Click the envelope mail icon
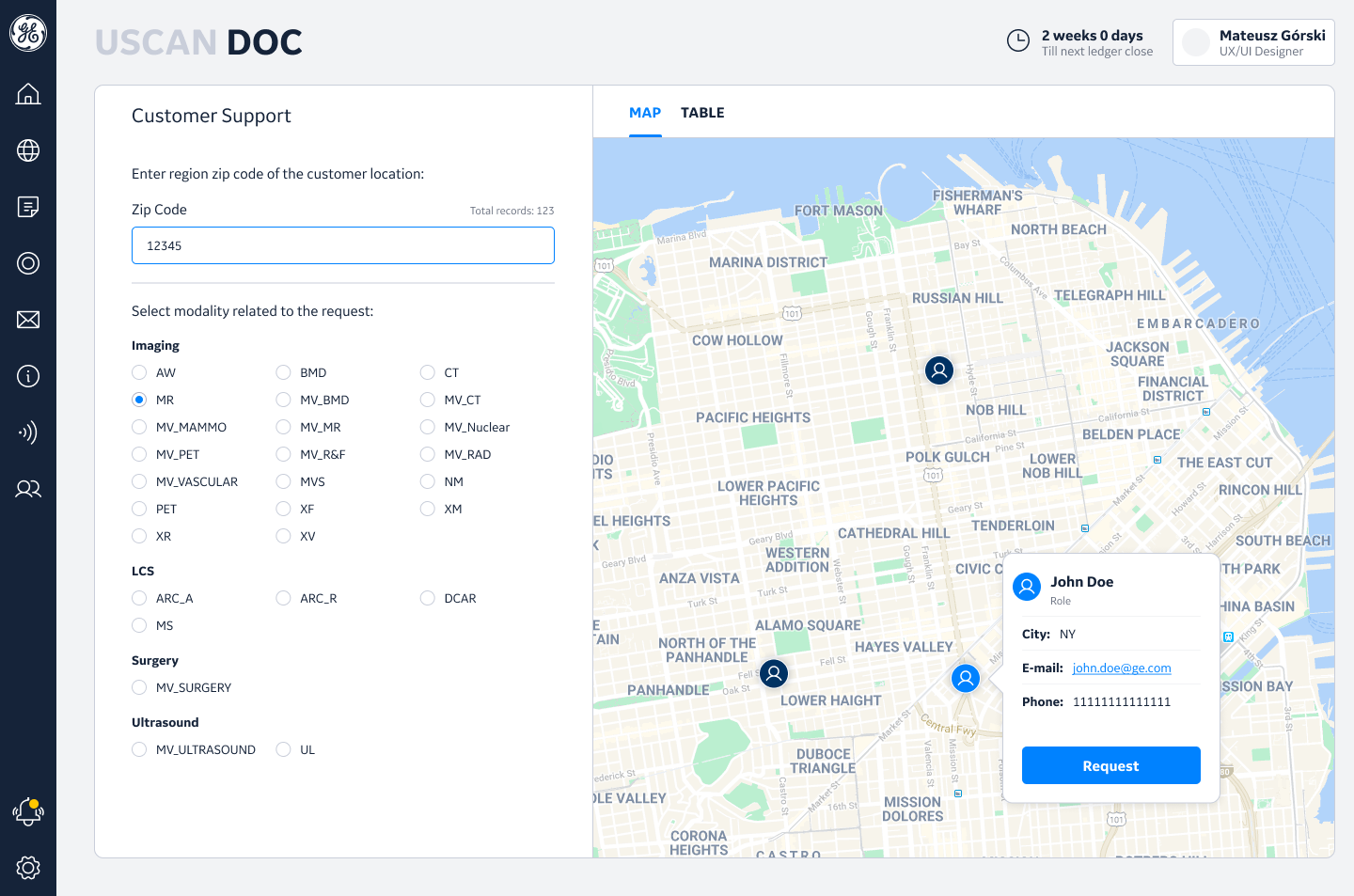 [x=28, y=320]
